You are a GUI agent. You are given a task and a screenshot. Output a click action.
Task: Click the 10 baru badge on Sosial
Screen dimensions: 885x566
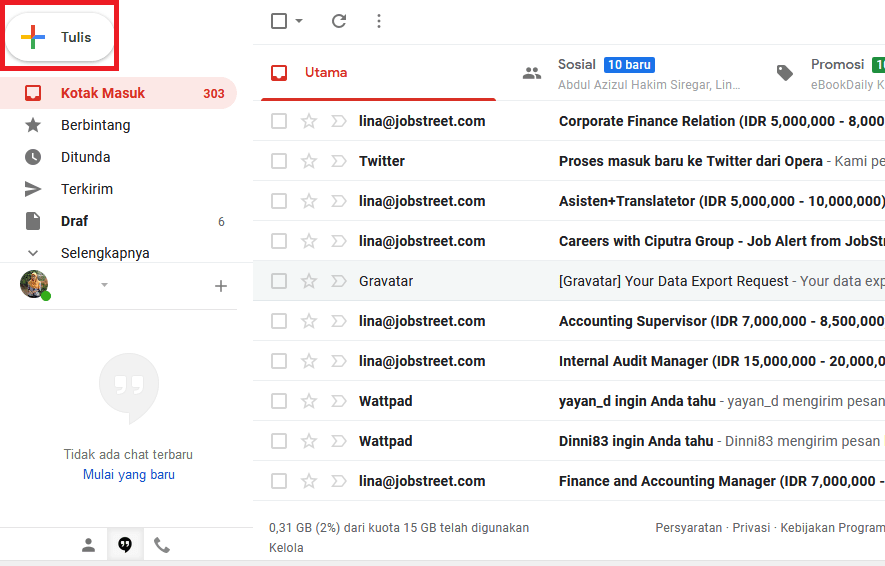click(629, 65)
